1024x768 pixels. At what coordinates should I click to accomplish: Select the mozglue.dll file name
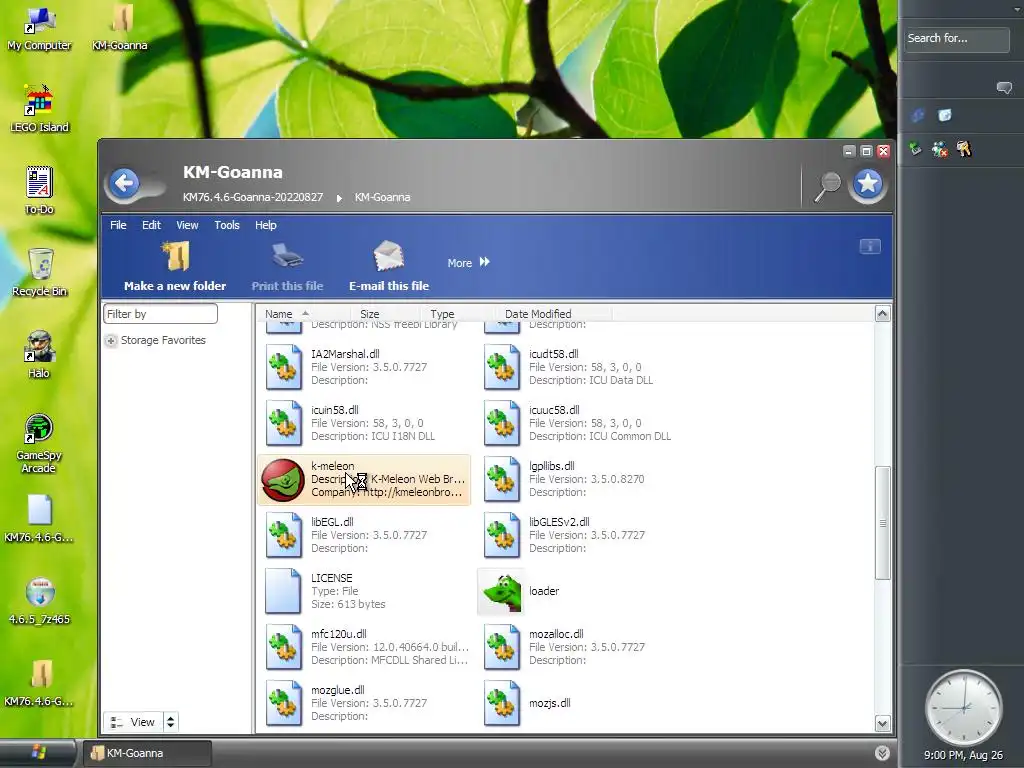point(338,690)
